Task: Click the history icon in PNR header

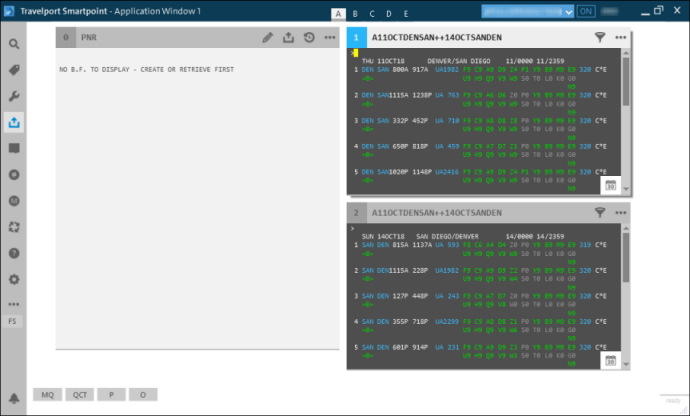Action: pos(309,38)
